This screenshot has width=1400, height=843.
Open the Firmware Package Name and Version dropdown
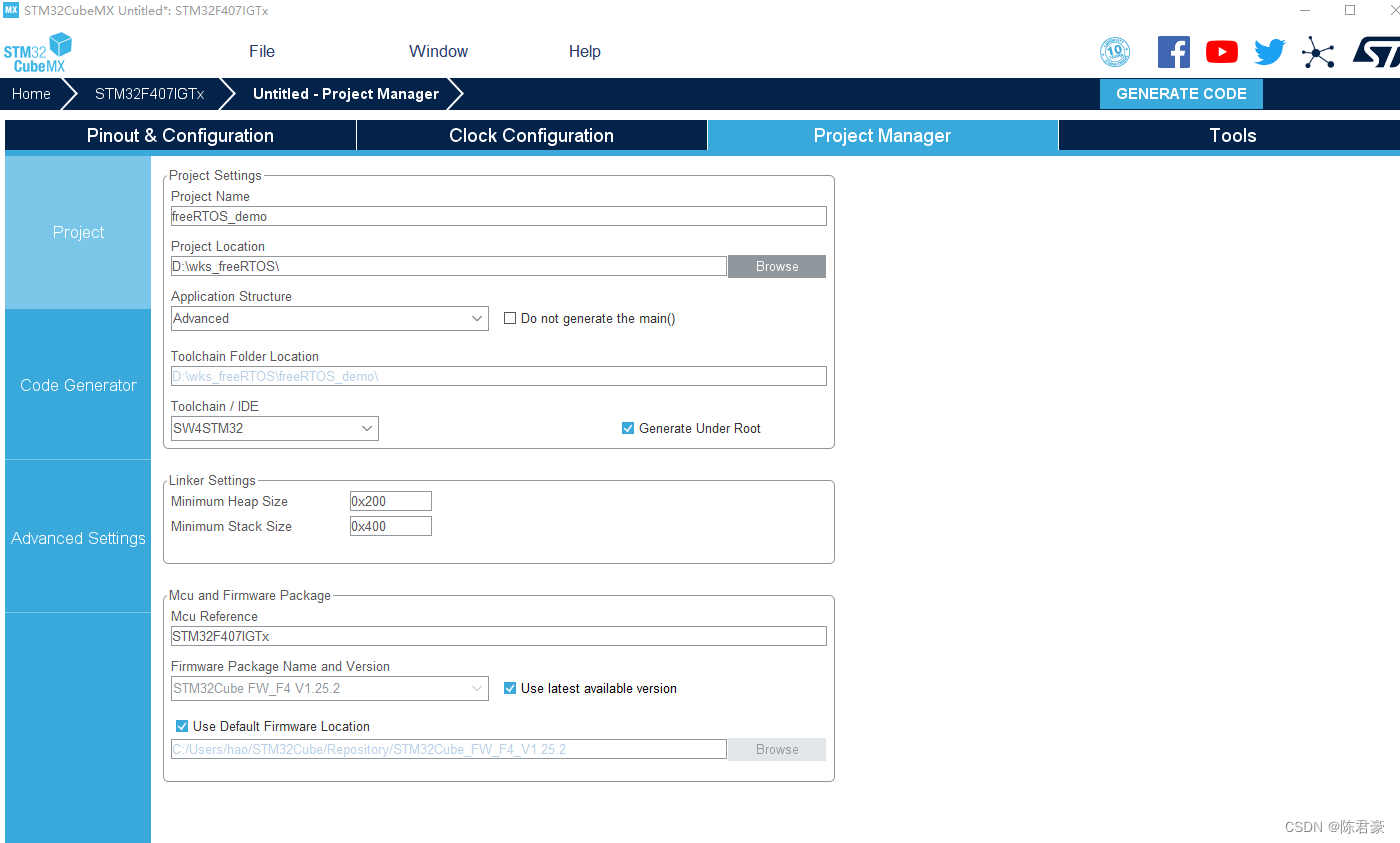(330, 688)
